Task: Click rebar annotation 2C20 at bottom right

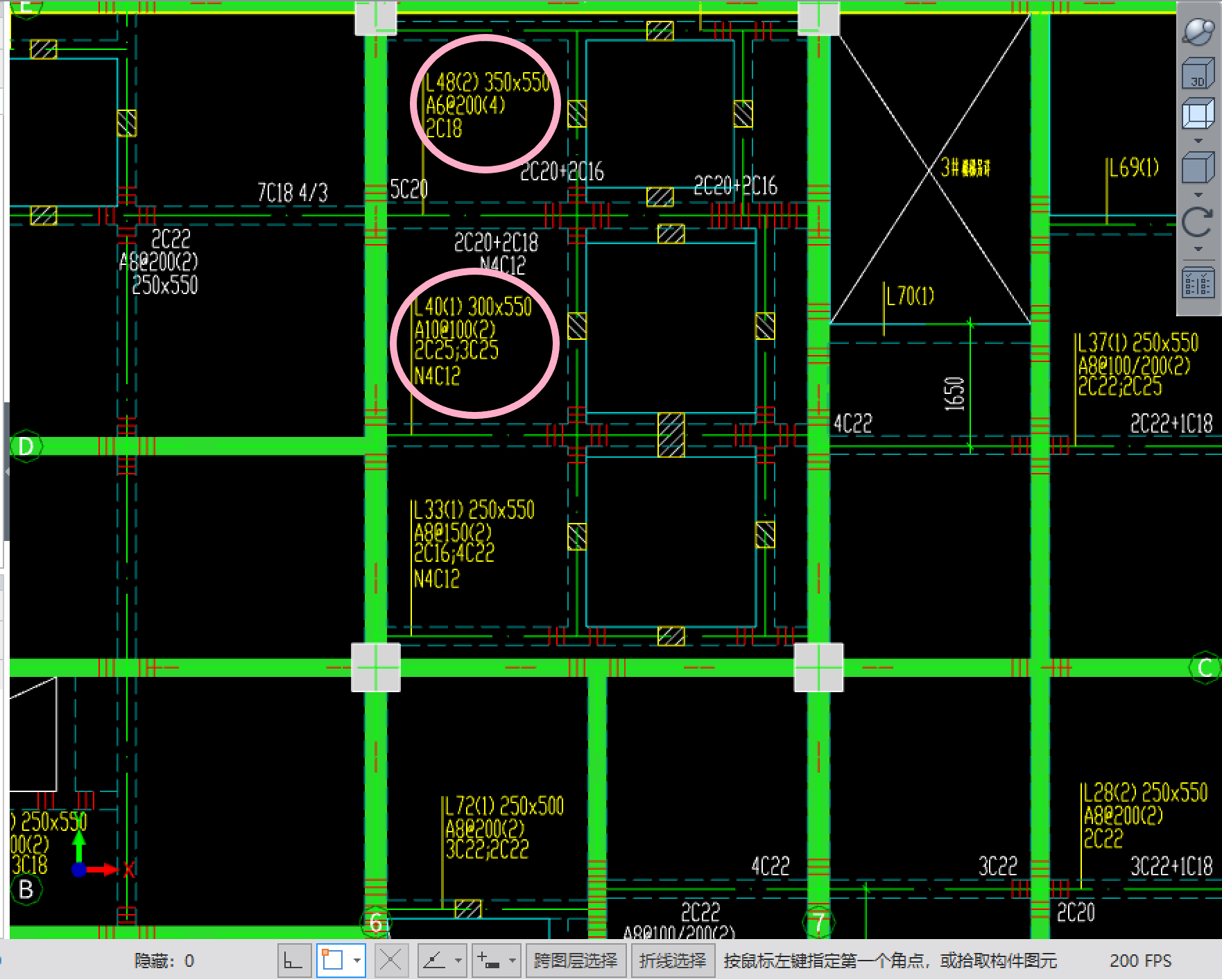Action: click(1076, 912)
